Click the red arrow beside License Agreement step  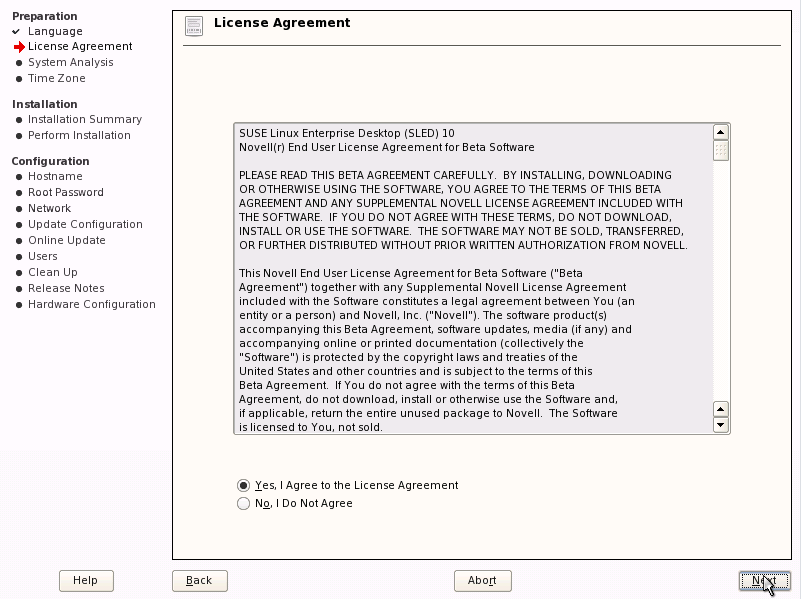[x=19, y=47]
